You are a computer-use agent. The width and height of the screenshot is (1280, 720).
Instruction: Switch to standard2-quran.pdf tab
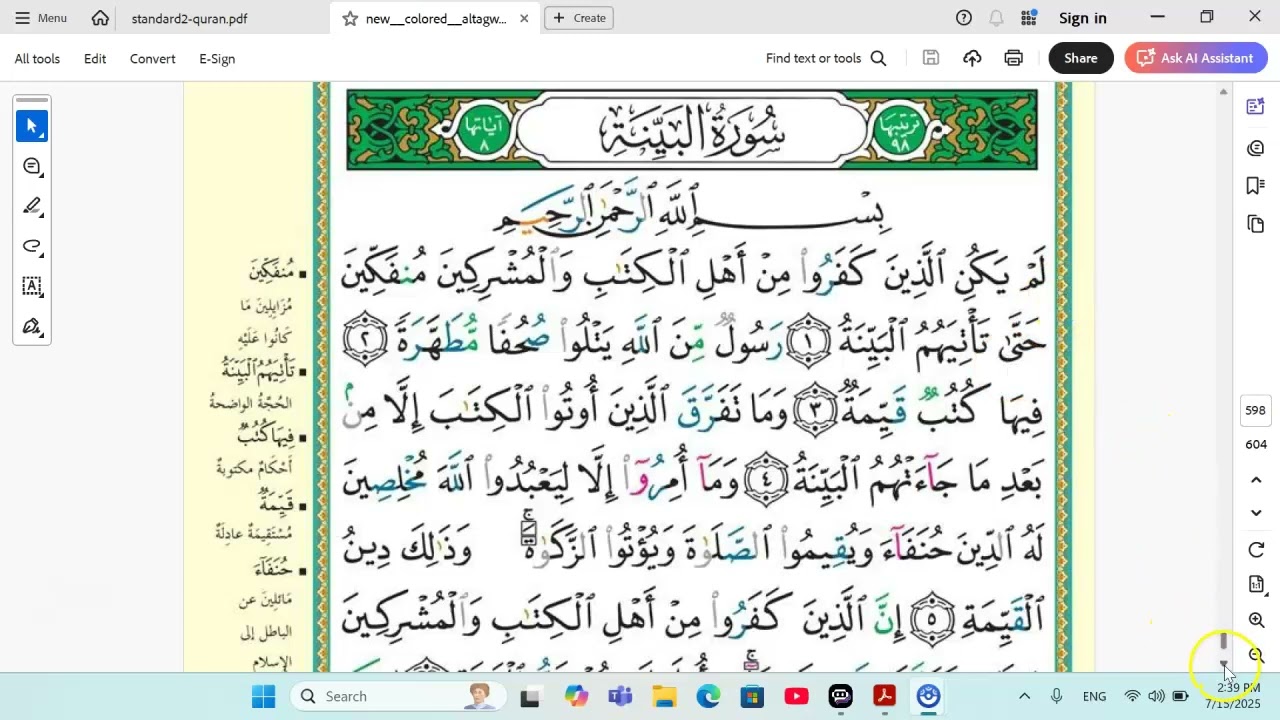tap(189, 18)
